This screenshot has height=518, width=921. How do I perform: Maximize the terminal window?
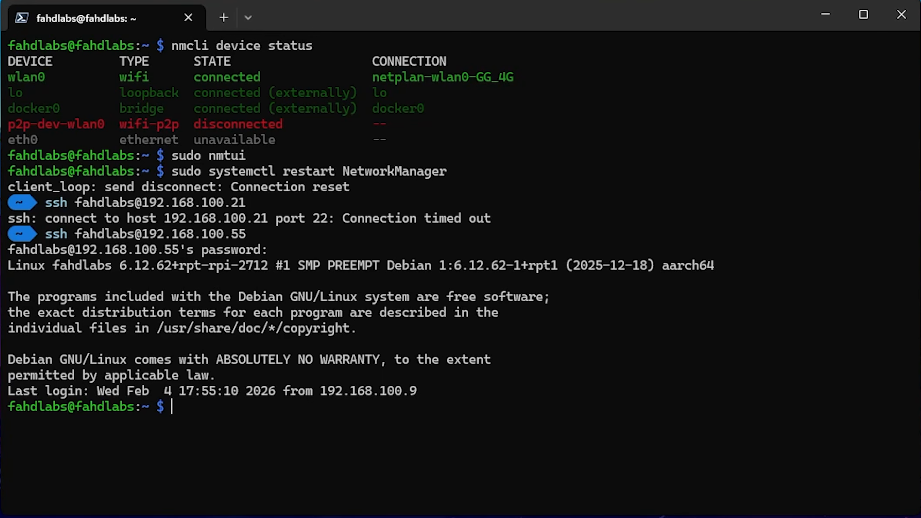point(863,15)
